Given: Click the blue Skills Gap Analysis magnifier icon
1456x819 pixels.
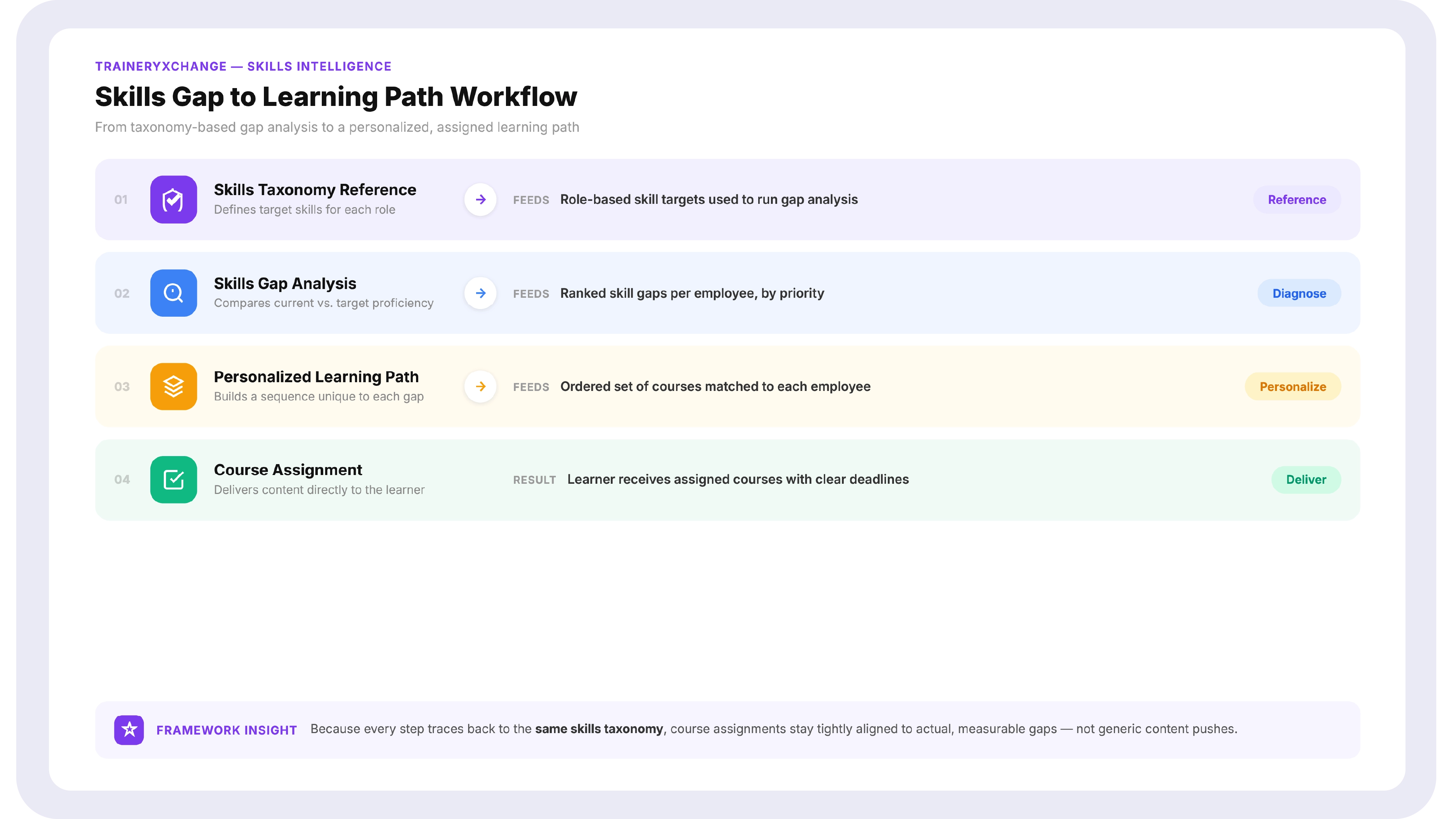Looking at the screenshot, I should [174, 293].
